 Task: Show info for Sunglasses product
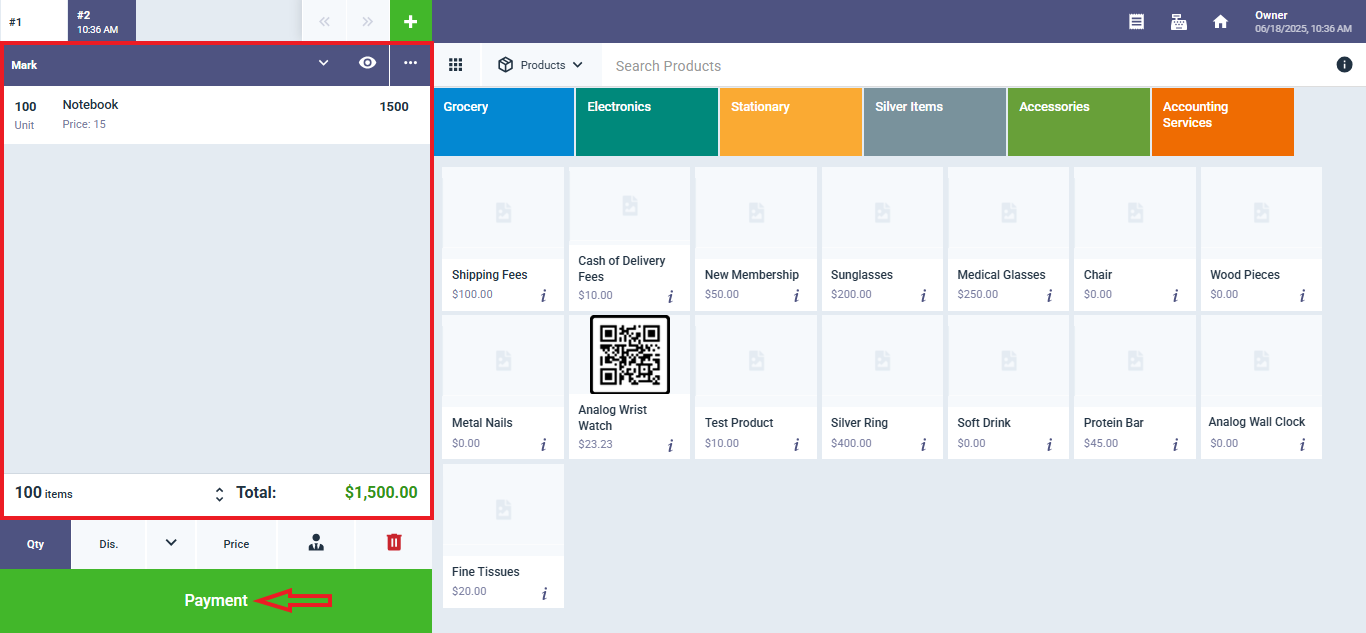click(x=923, y=296)
